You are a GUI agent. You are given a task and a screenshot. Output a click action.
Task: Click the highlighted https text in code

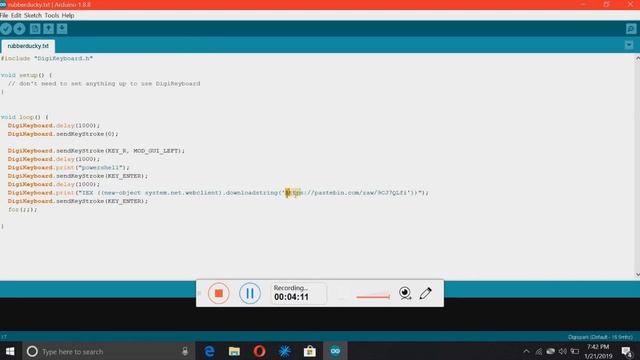[293, 193]
